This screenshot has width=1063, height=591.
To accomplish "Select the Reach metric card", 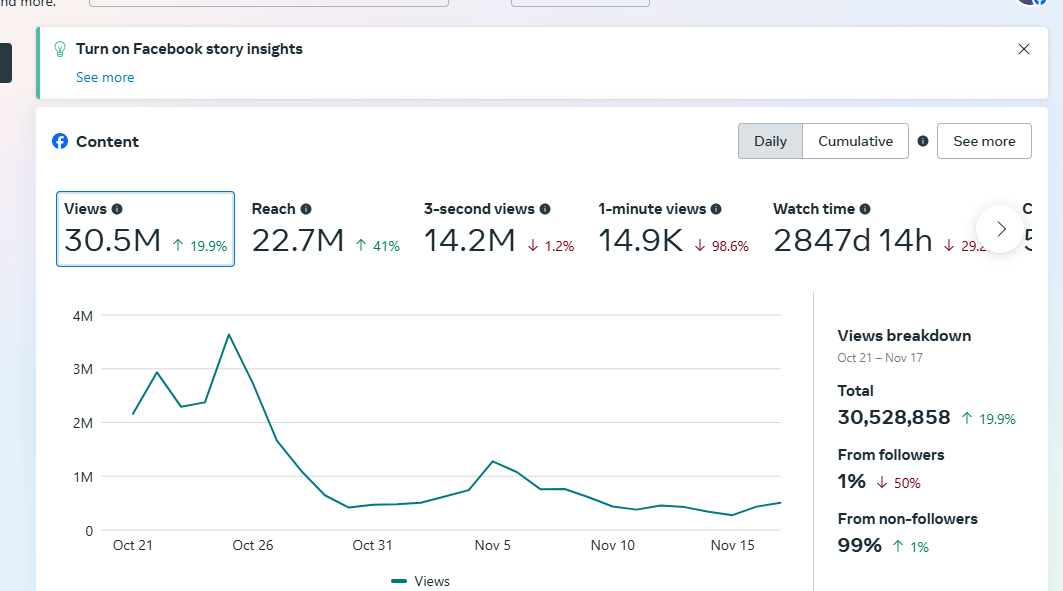I will click(325, 229).
